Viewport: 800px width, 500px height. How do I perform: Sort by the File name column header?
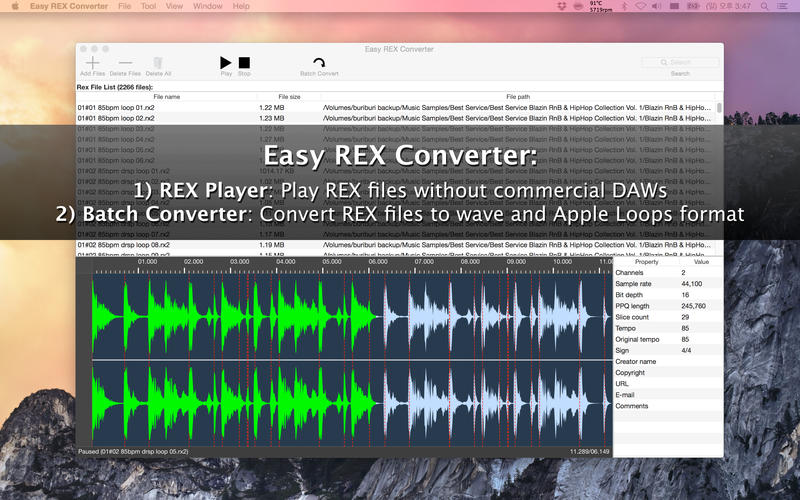tap(166, 96)
